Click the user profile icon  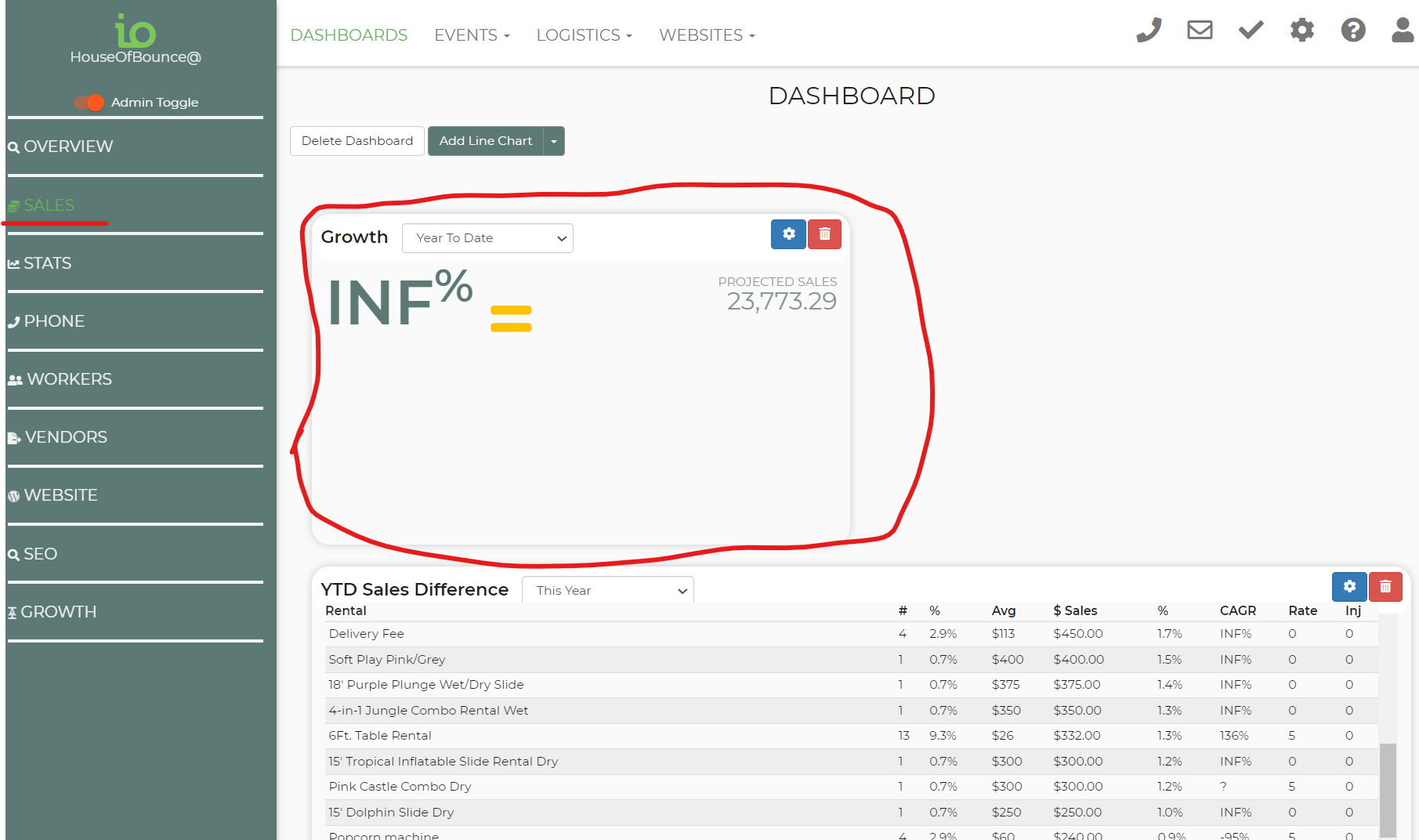pyautogui.click(x=1402, y=31)
